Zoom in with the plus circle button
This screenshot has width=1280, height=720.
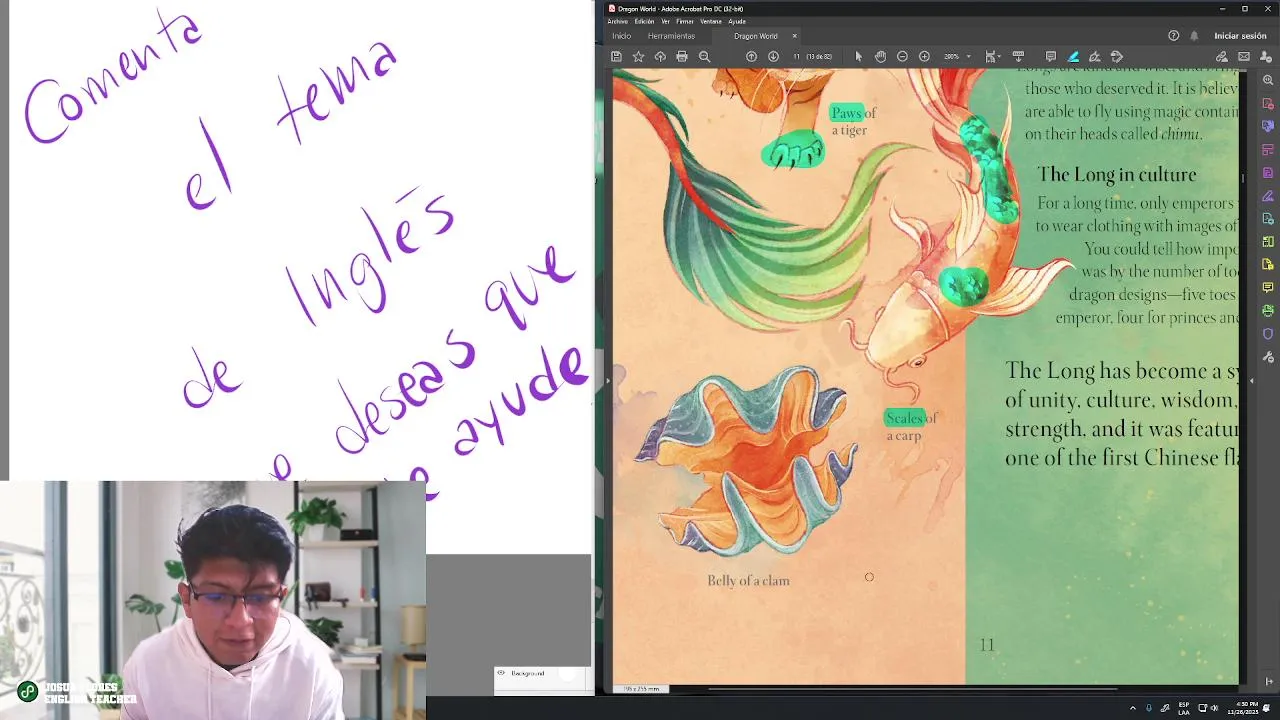click(924, 57)
